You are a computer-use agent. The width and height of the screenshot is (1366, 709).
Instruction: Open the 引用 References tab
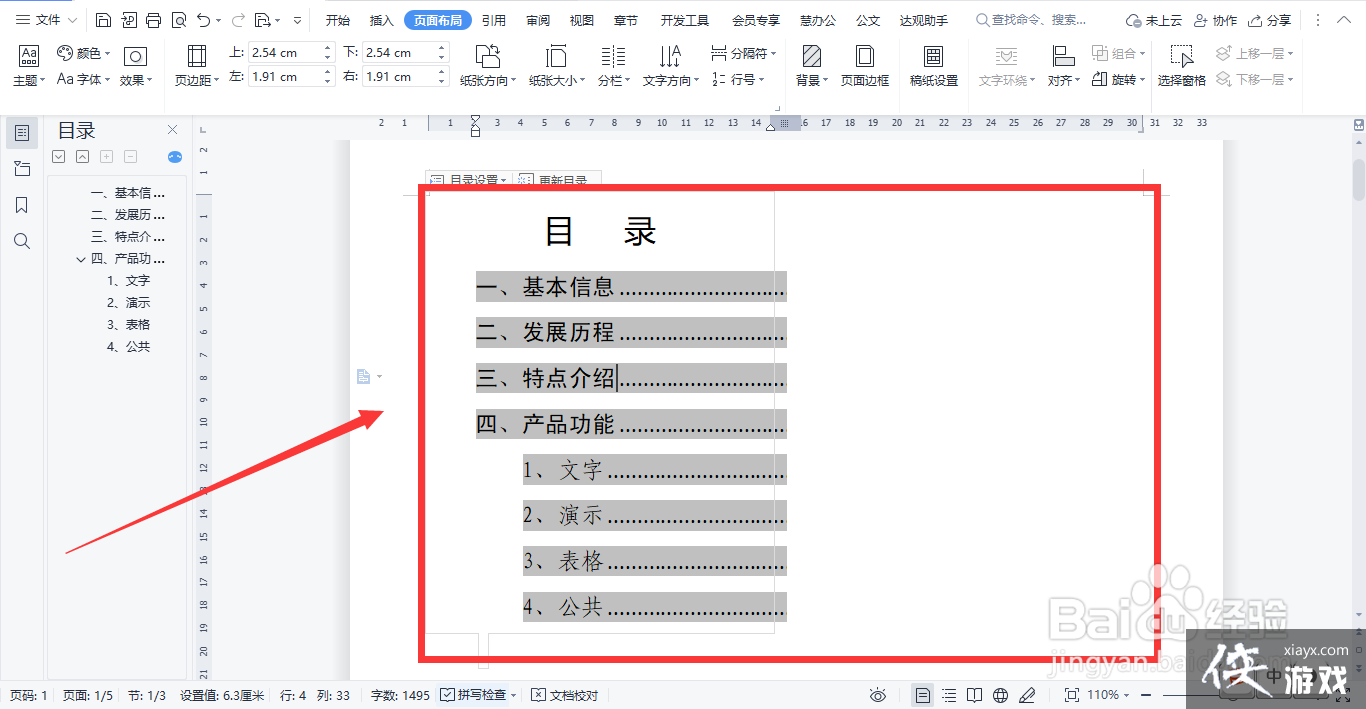493,20
